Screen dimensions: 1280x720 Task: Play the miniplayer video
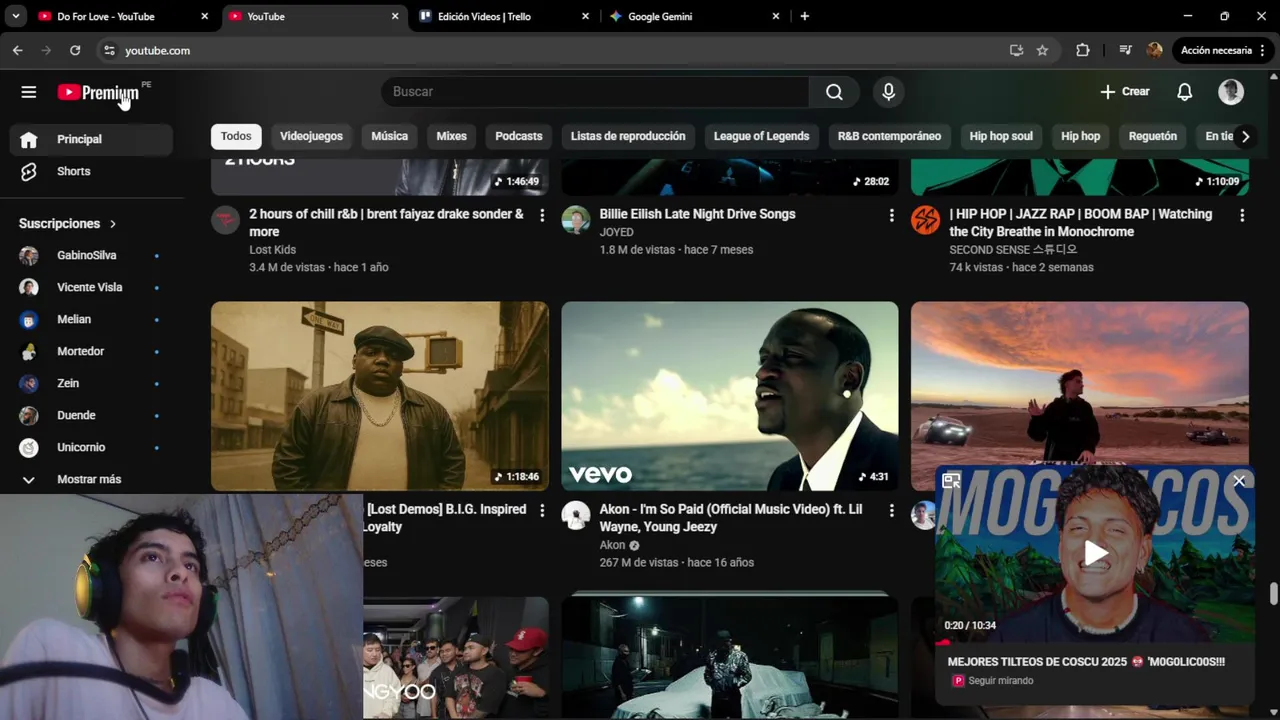pos(1096,553)
